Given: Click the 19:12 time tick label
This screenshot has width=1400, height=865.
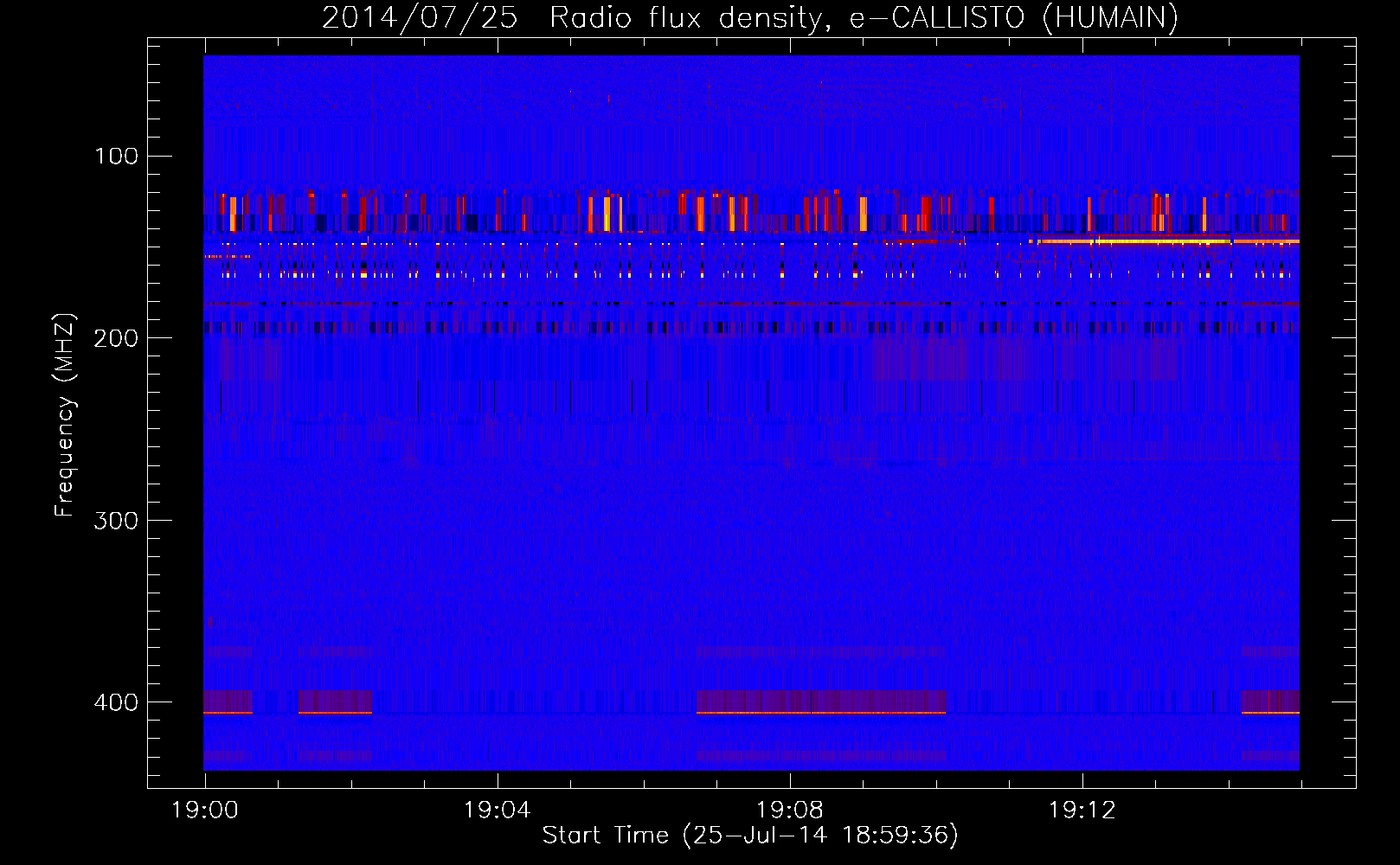Looking at the screenshot, I should [x=1082, y=811].
